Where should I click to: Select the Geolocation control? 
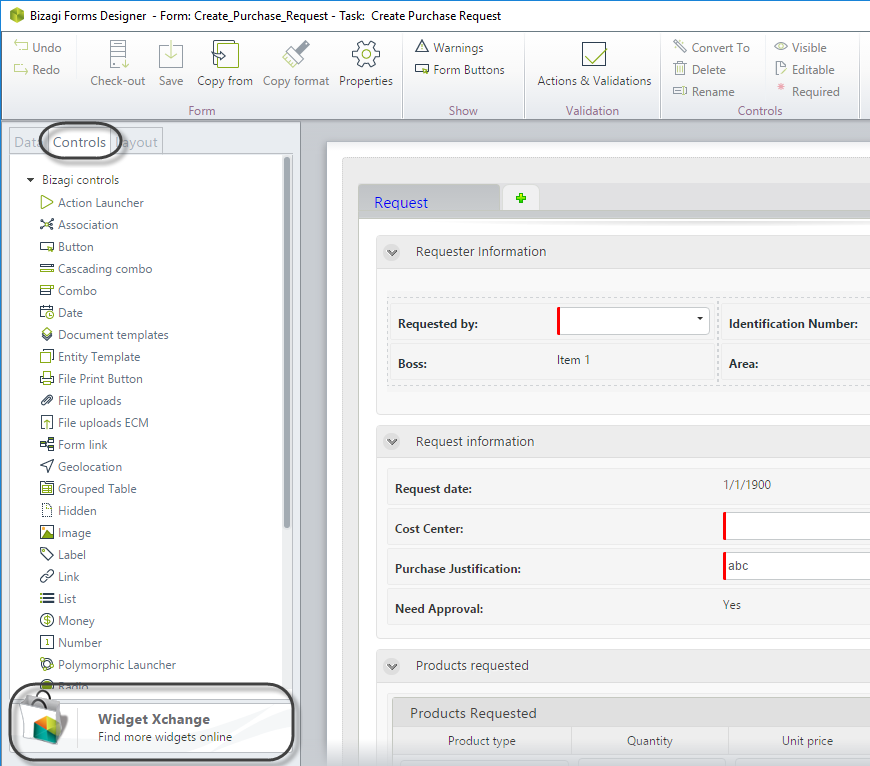click(x=81, y=466)
